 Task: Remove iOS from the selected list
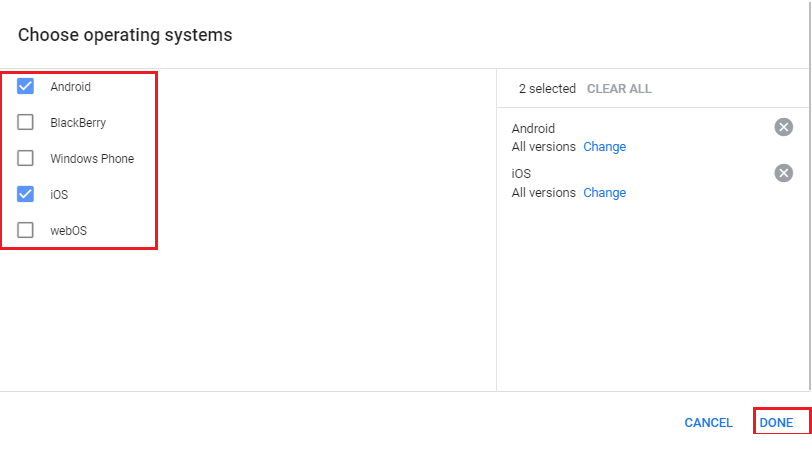pyautogui.click(x=784, y=173)
